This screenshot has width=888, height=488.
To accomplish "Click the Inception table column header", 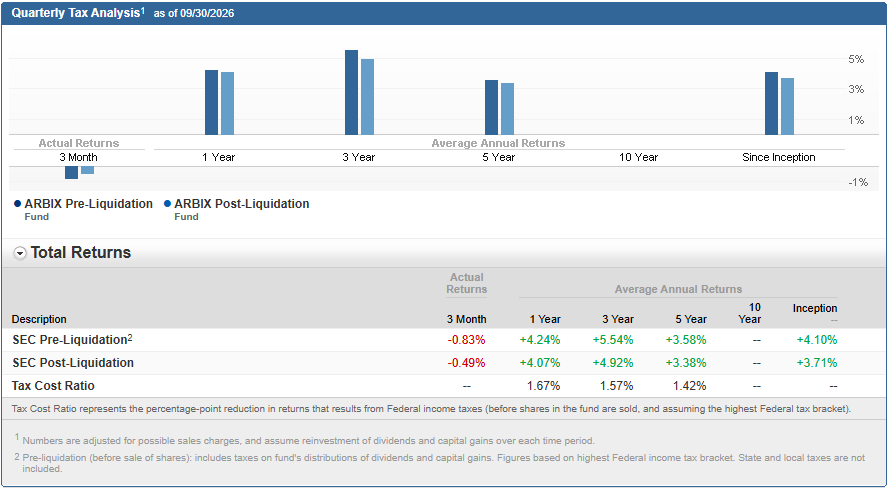I will tap(815, 309).
